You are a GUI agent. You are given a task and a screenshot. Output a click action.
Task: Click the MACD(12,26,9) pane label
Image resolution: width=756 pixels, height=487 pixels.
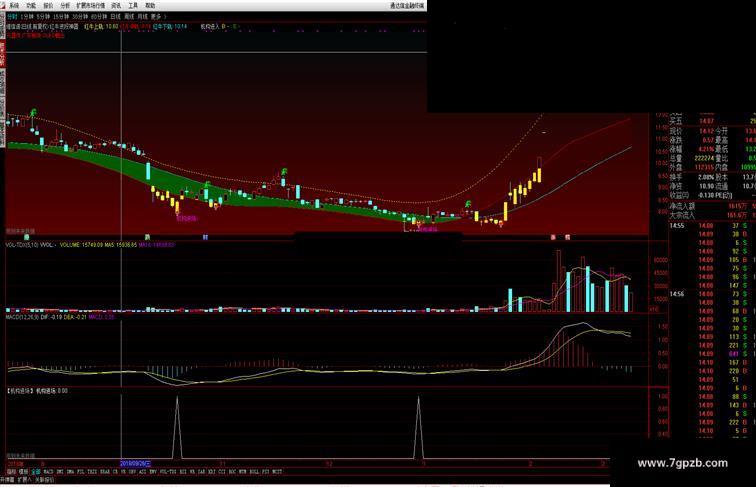(x=22, y=317)
